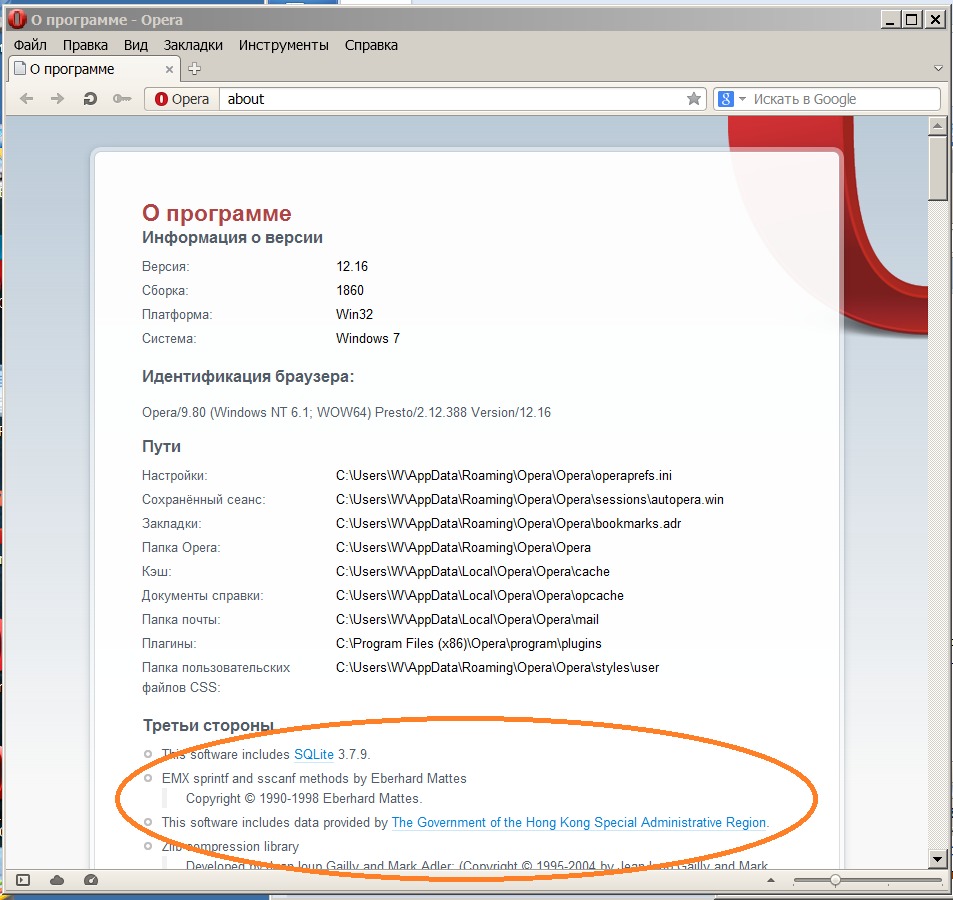
Task: Click the address field containing about
Action: 450,99
